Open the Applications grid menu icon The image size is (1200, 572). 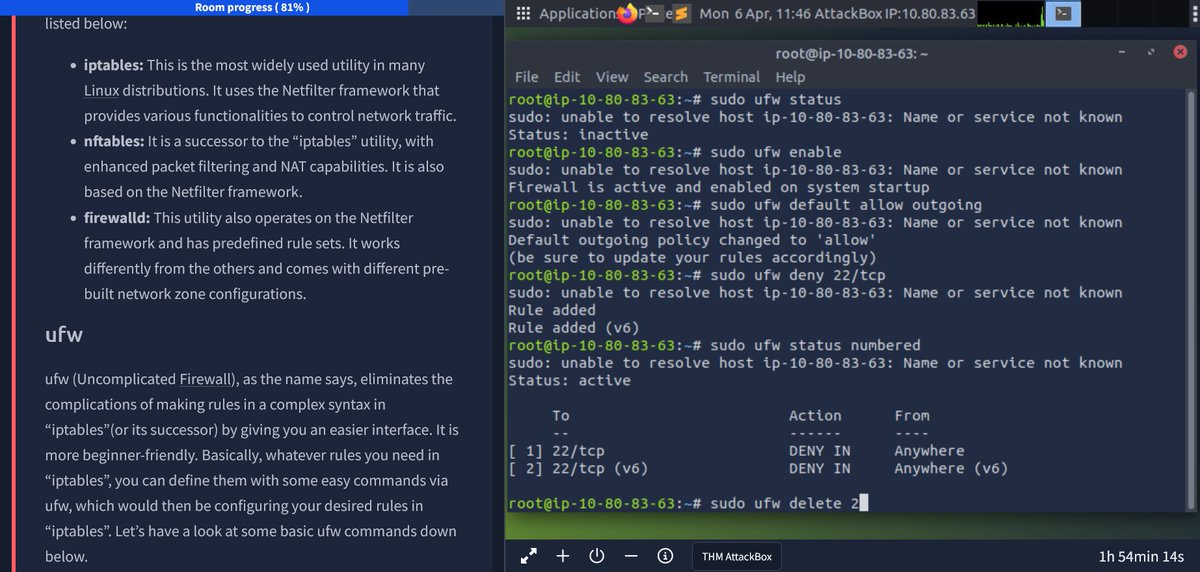(522, 14)
